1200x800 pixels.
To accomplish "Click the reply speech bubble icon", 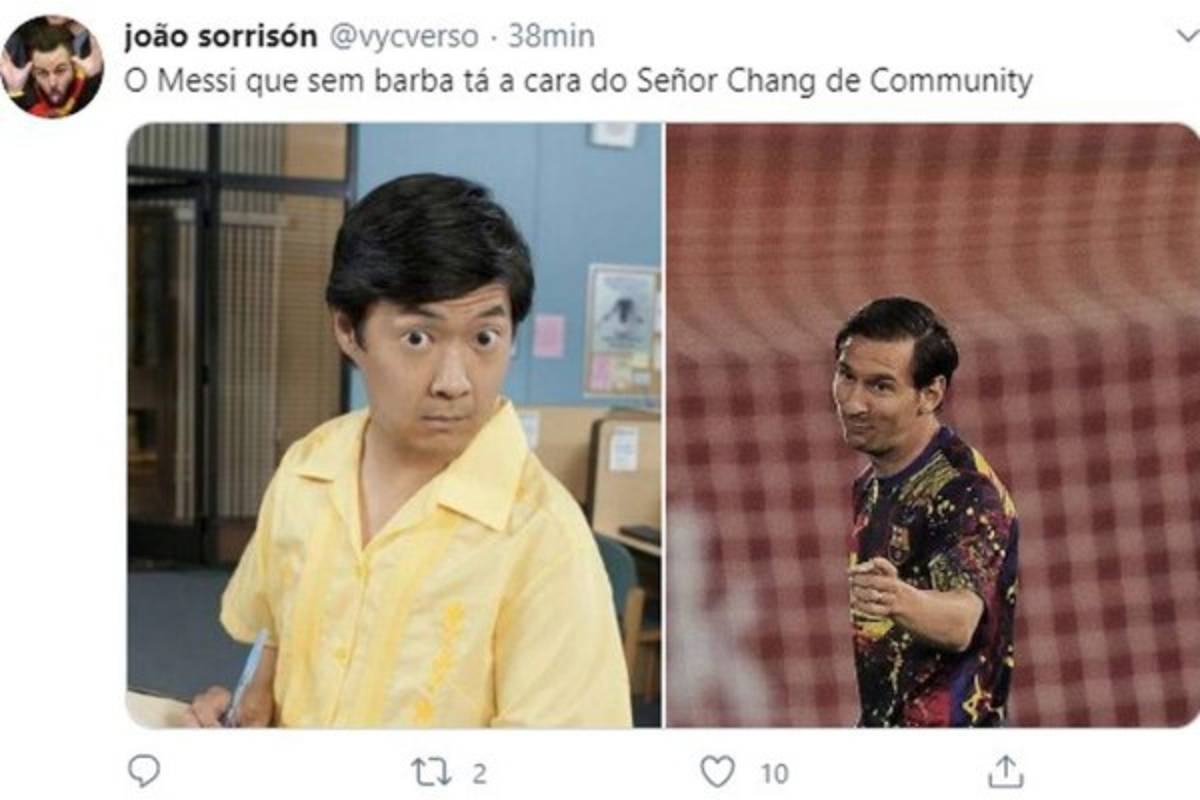I will pos(144,770).
